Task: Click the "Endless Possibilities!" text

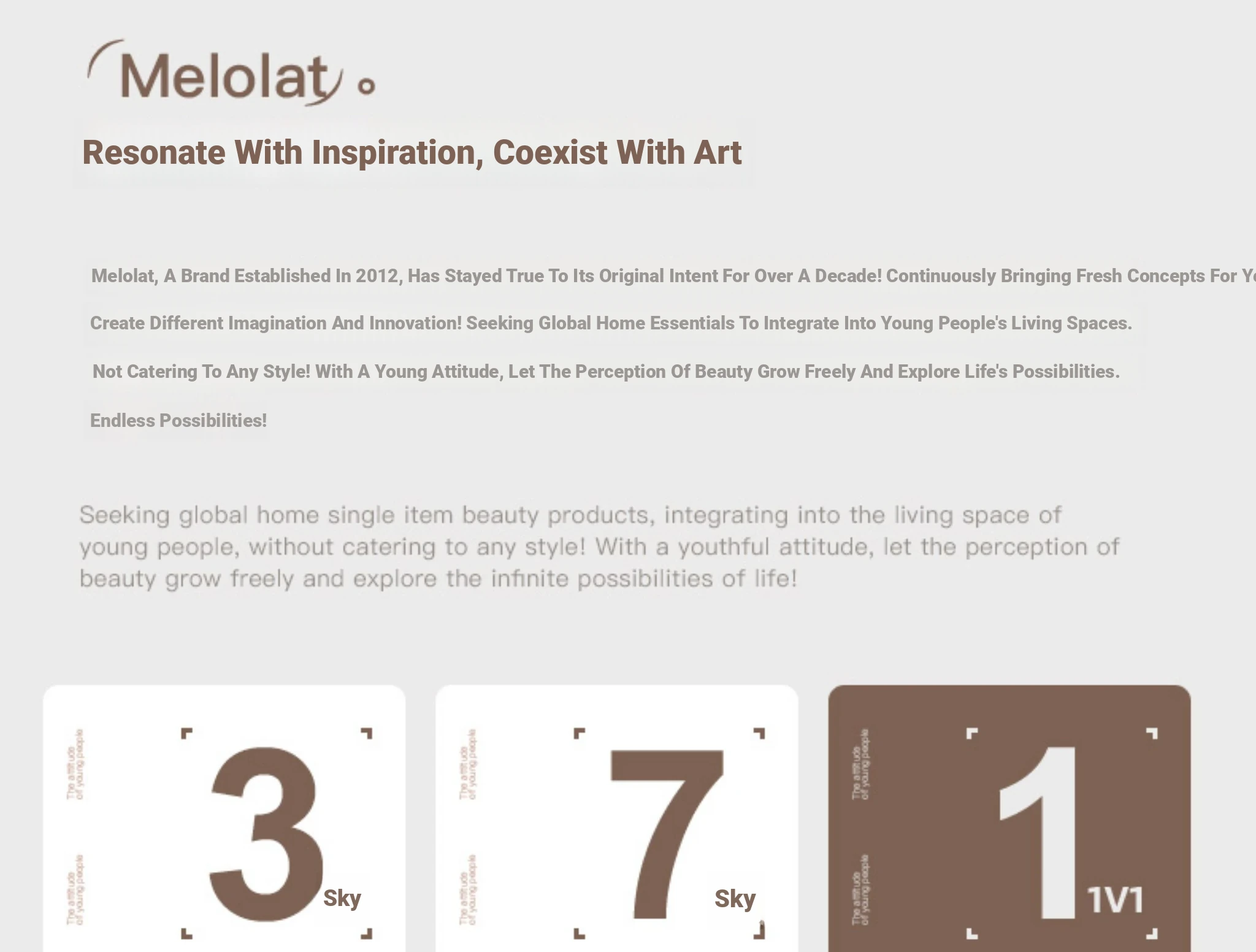Action: 178,421
